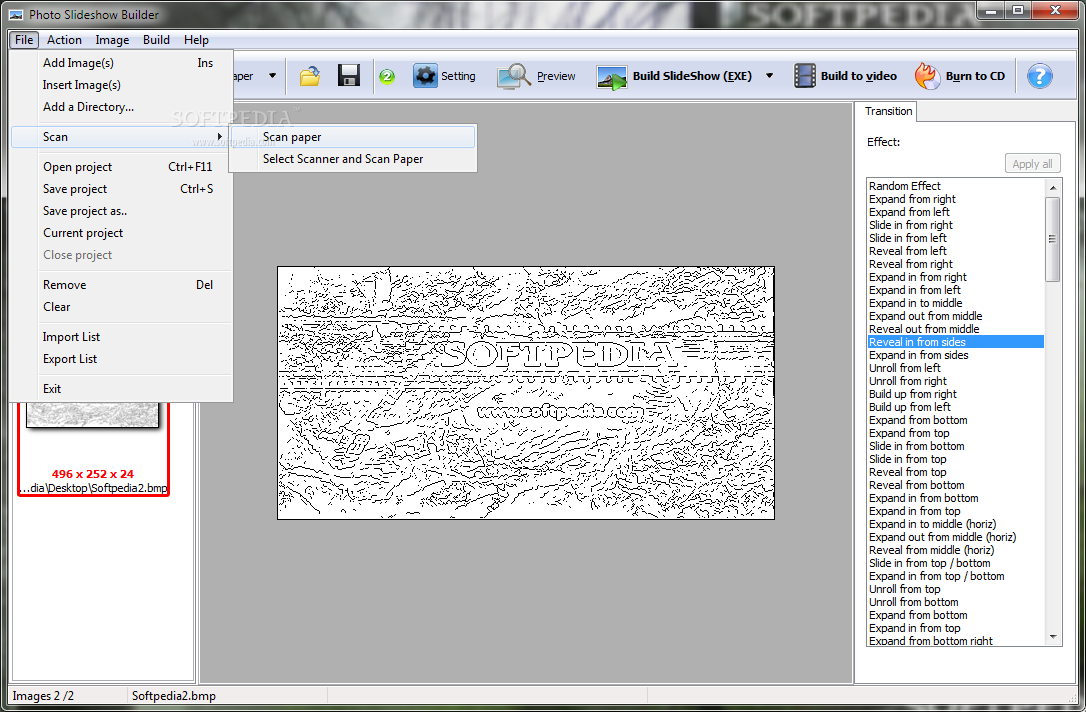Click the open project folder icon
The image size is (1086, 712).
click(310, 75)
